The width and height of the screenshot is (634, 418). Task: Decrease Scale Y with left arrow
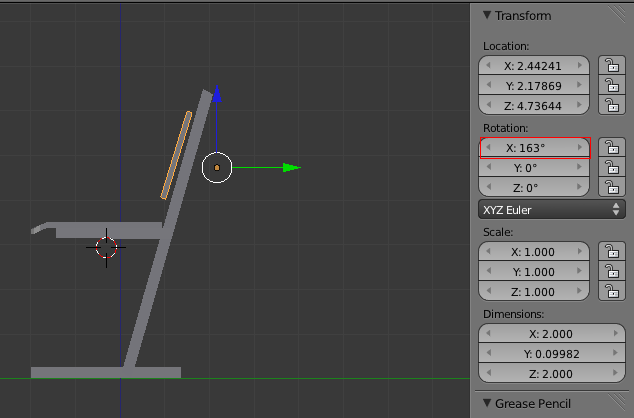(x=488, y=272)
